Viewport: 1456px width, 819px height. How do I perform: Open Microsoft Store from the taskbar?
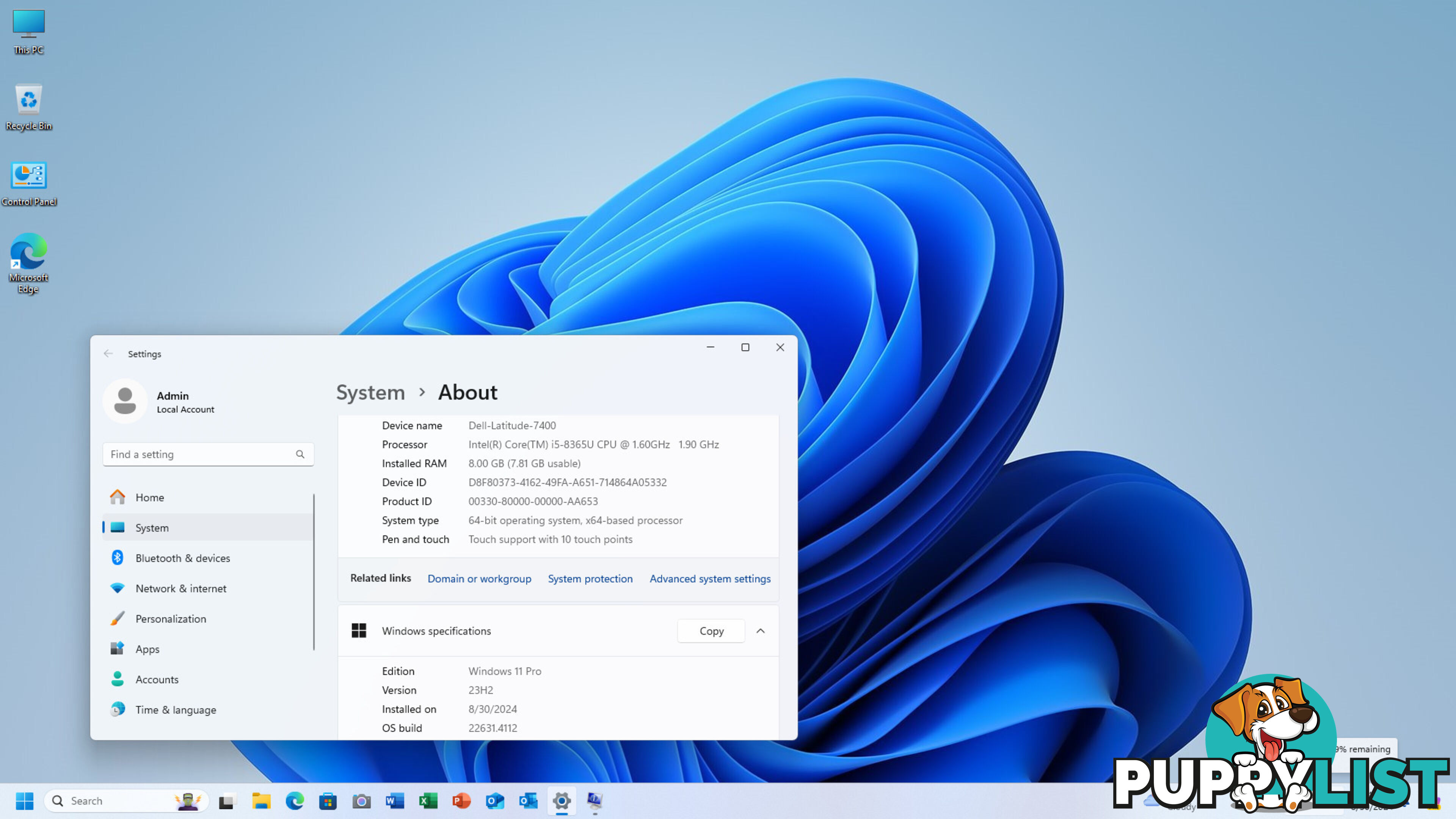pyautogui.click(x=328, y=800)
